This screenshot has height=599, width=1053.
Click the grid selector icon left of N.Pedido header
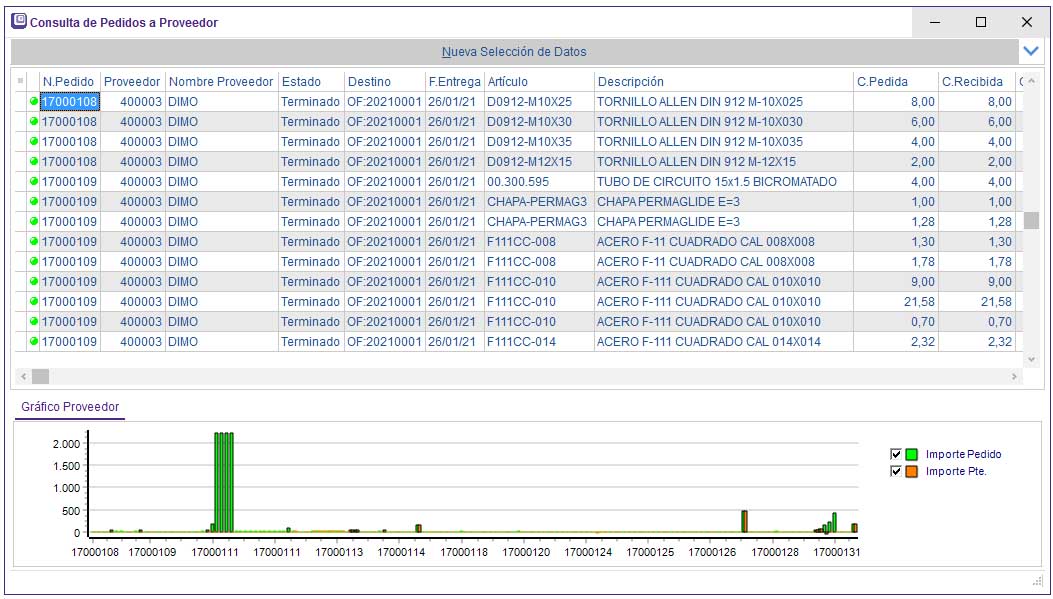21,82
